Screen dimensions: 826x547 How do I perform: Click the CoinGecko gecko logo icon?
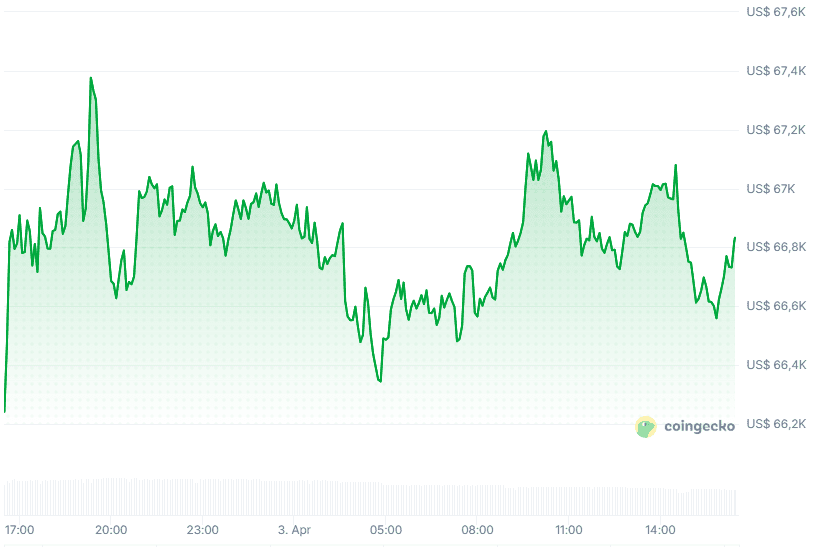[x=646, y=427]
